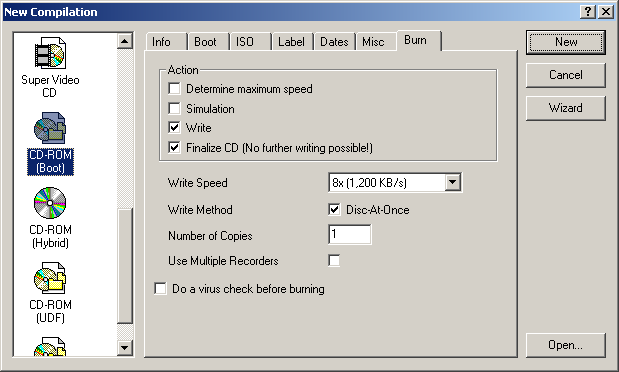The width and height of the screenshot is (619, 372).
Task: Toggle the Simulation checkbox
Action: (174, 108)
